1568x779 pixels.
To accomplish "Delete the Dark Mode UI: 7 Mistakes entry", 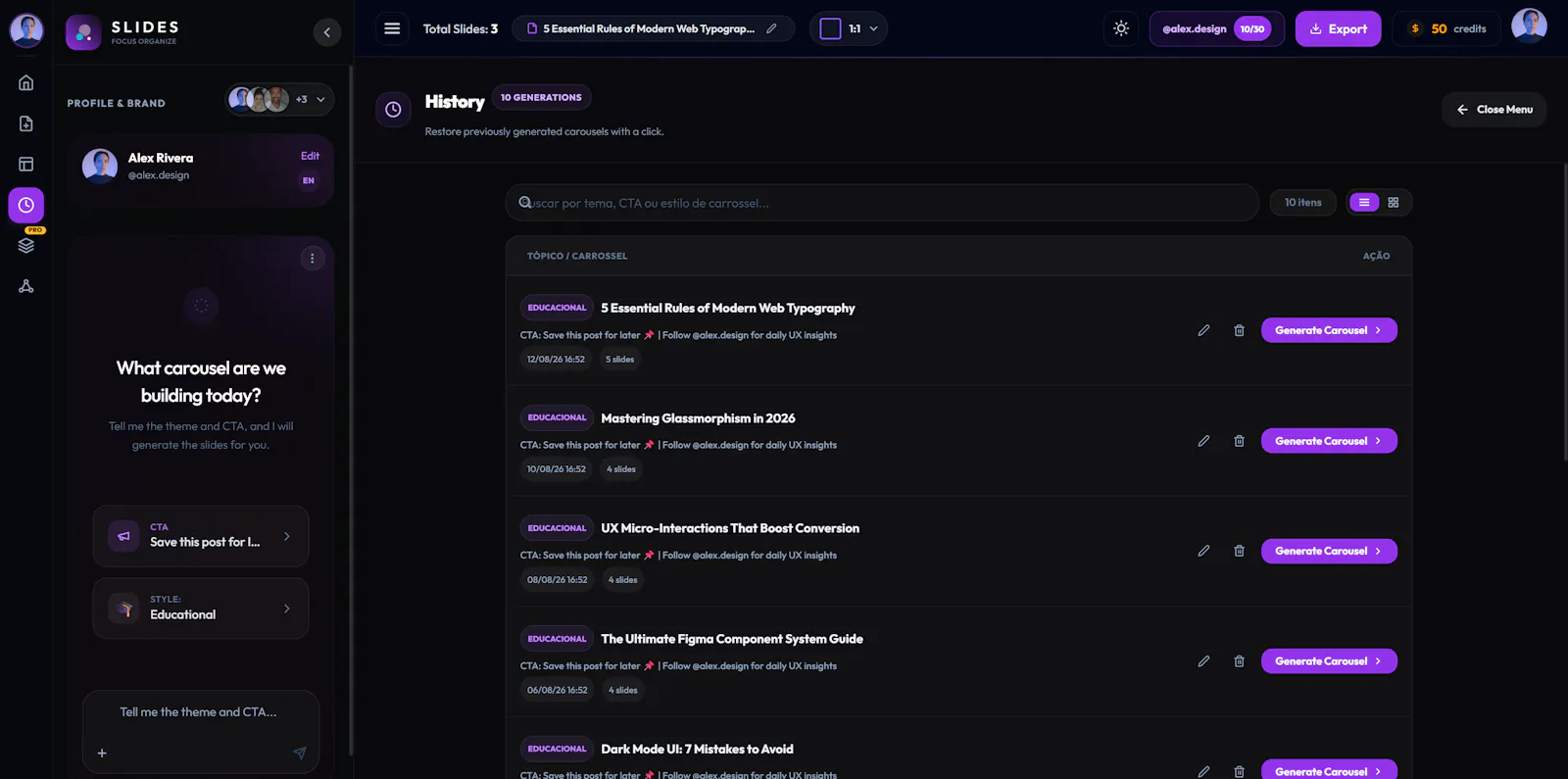I will 1239,771.
